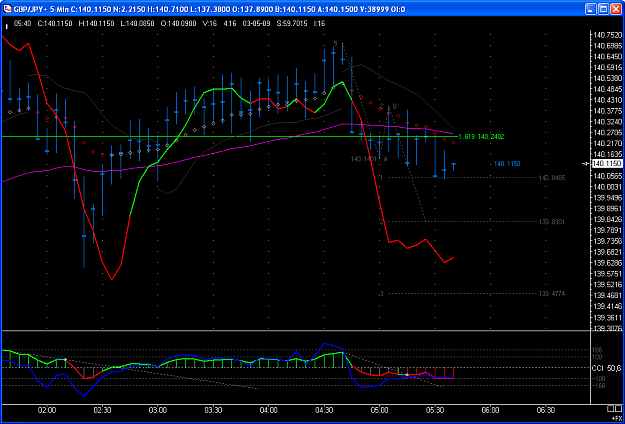This screenshot has width=625, height=424.
Task: Click the S:59.7015 value in data line
Action: coord(292,24)
